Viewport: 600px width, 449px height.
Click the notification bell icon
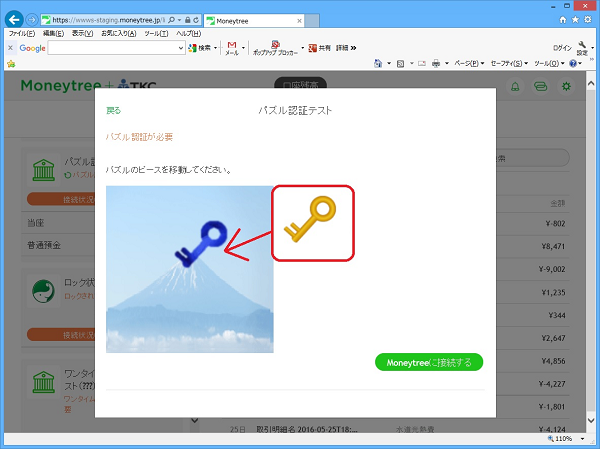point(515,87)
